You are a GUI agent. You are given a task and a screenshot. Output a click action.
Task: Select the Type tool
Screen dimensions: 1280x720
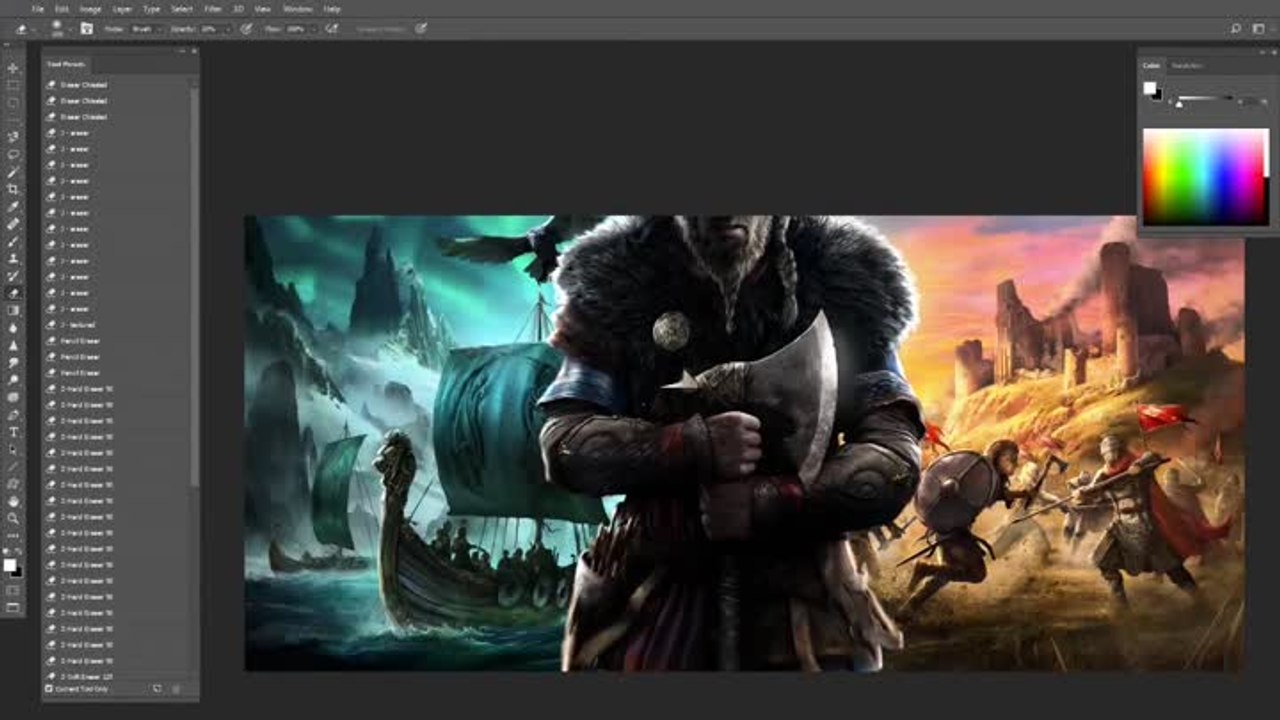click(x=13, y=431)
